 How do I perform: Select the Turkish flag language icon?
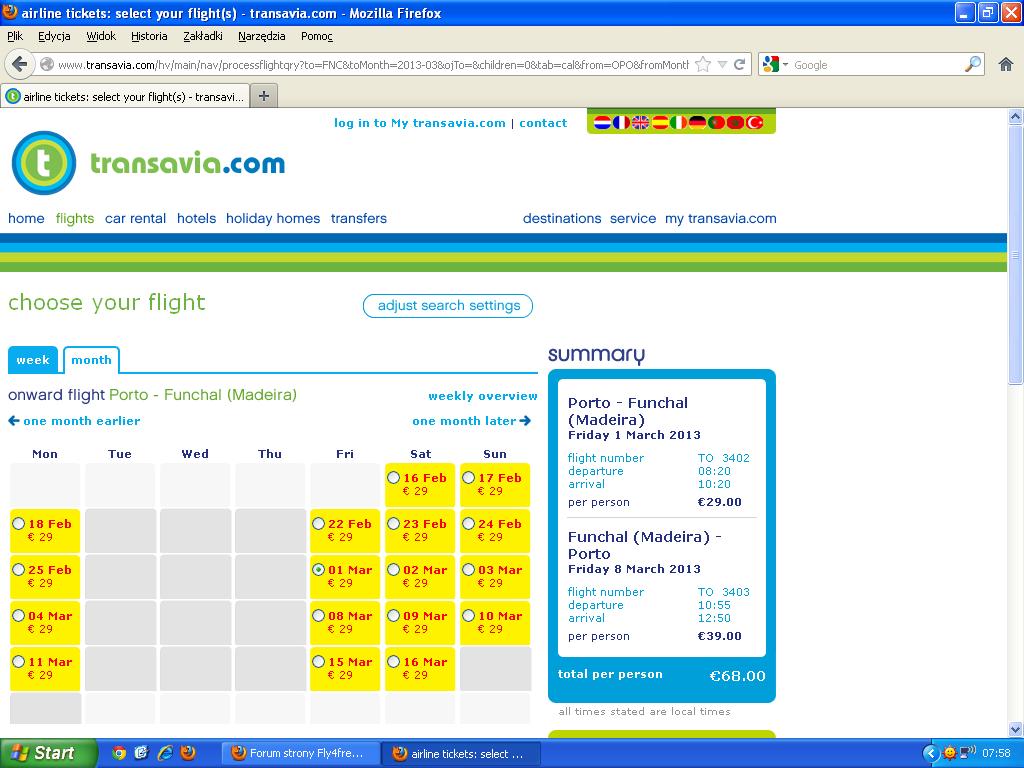click(x=755, y=123)
